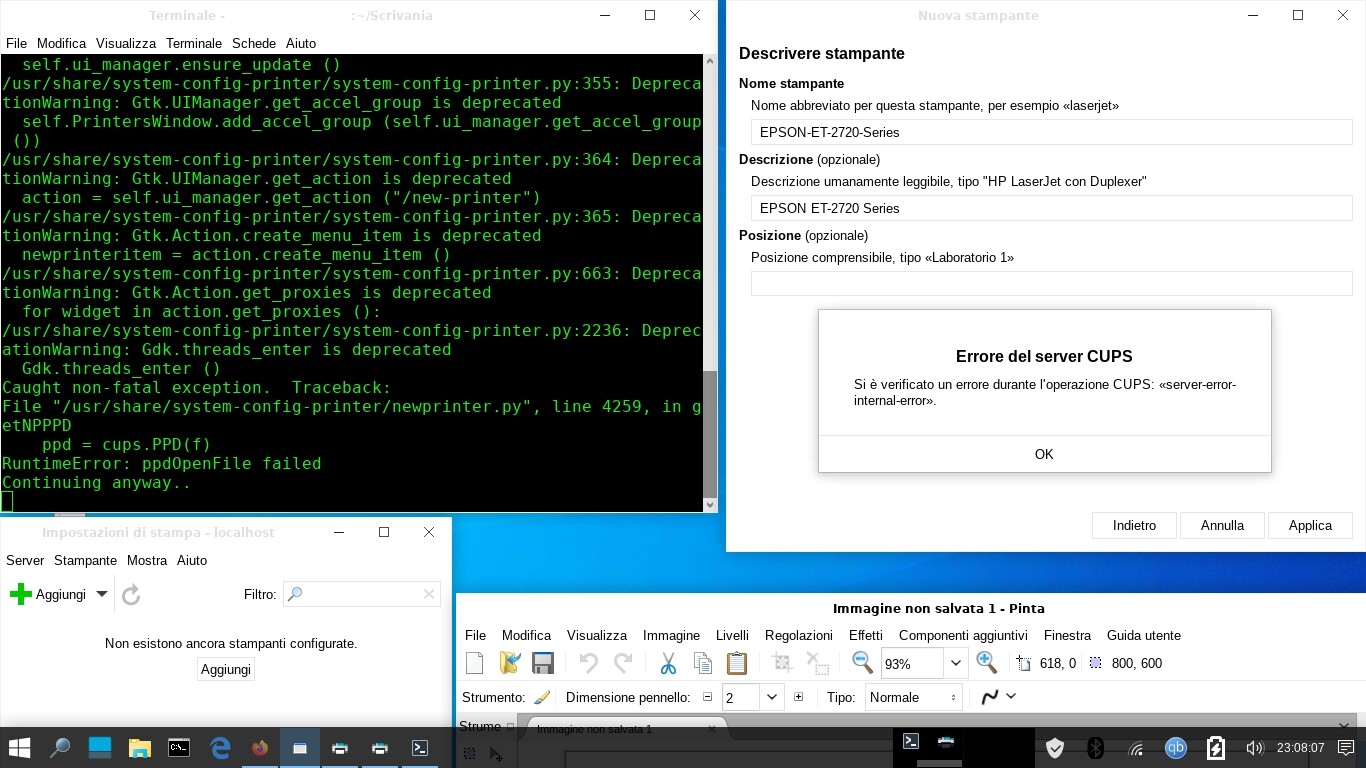Click the Posizione text field
The width and height of the screenshot is (1366, 768).
(x=1050, y=283)
